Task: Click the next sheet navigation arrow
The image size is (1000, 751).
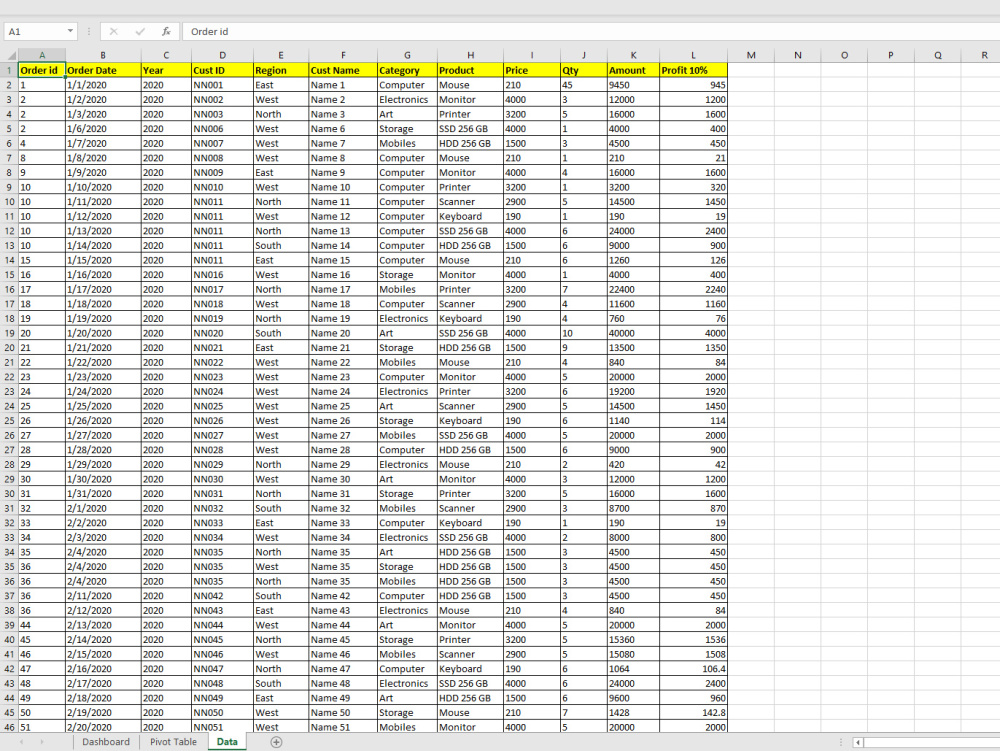Action: [42, 742]
